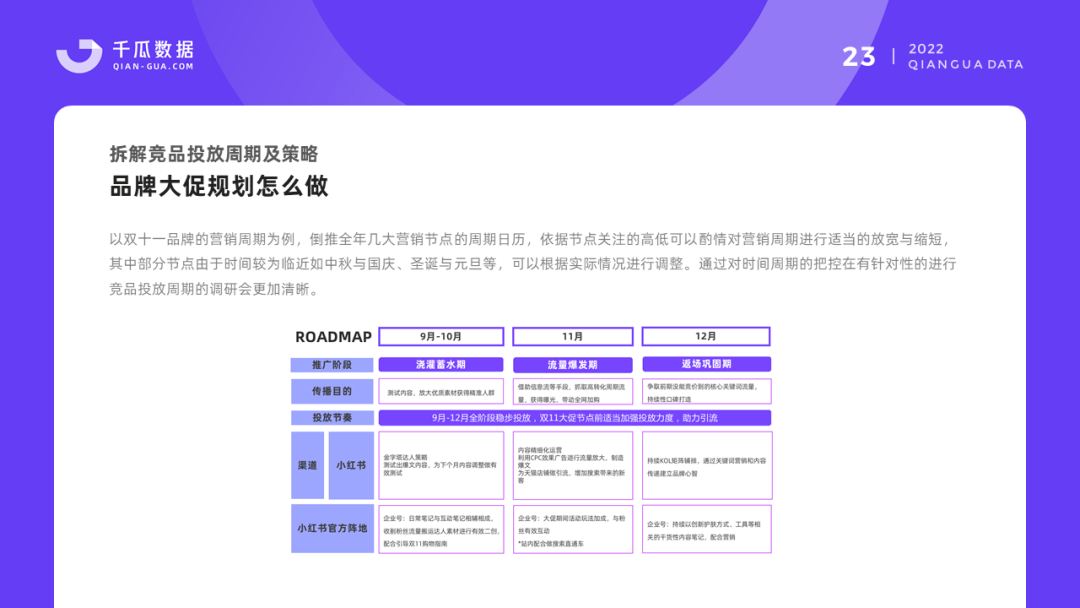Image resolution: width=1080 pixels, height=608 pixels.
Task: Toggle the 浇灌蓄水期 stage highlight
Action: pyautogui.click(x=440, y=363)
